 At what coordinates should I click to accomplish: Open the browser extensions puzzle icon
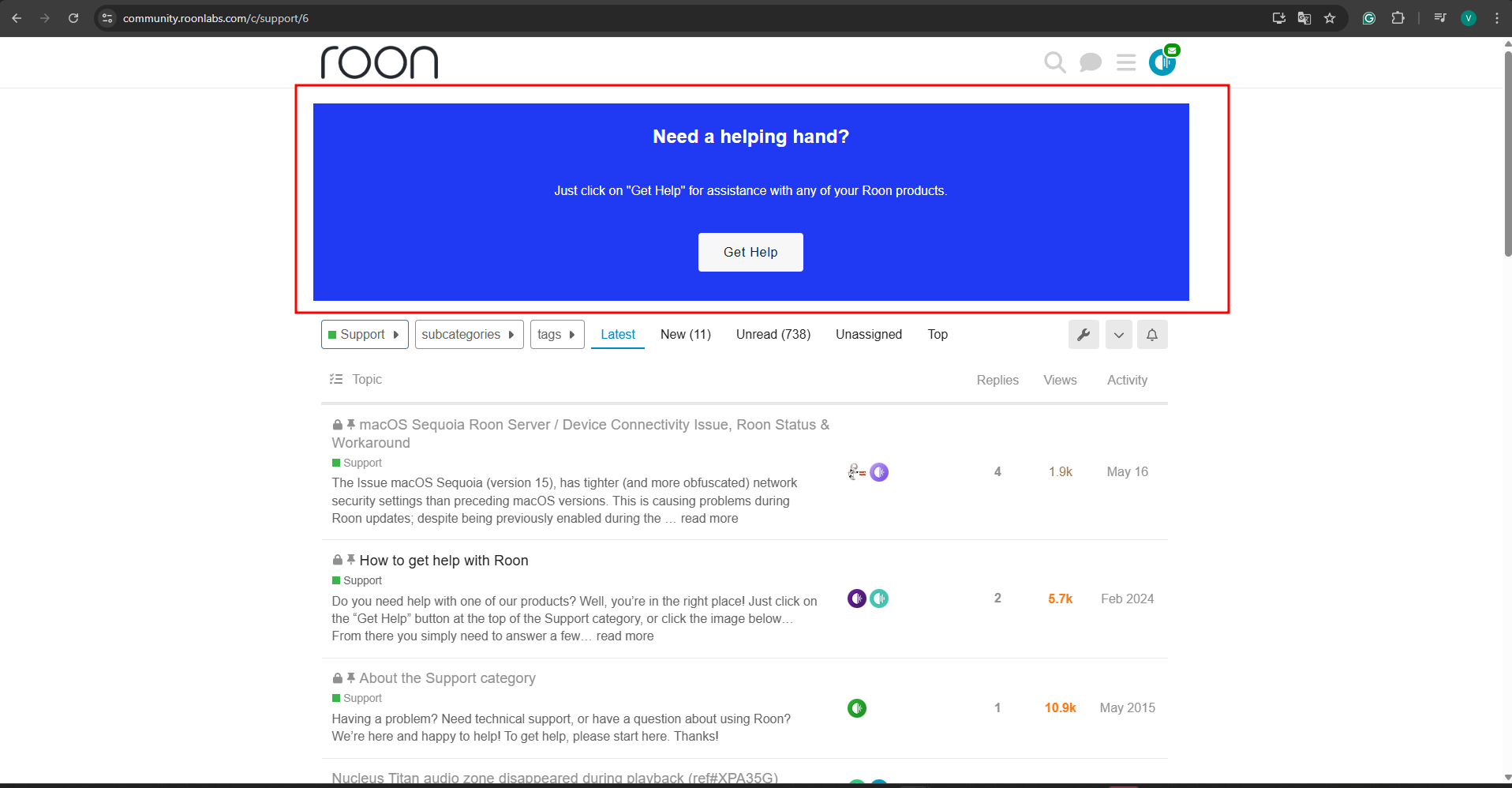pyautogui.click(x=1398, y=18)
